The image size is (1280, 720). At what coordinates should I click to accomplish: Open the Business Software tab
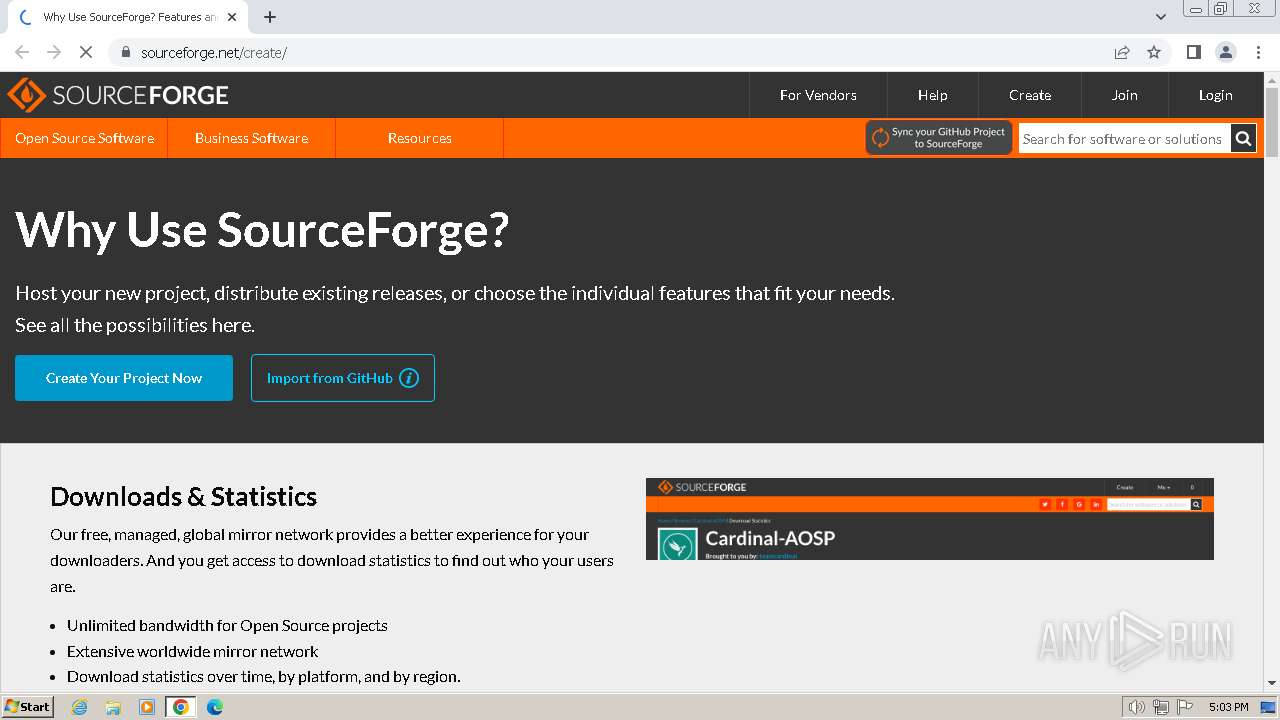[251, 138]
